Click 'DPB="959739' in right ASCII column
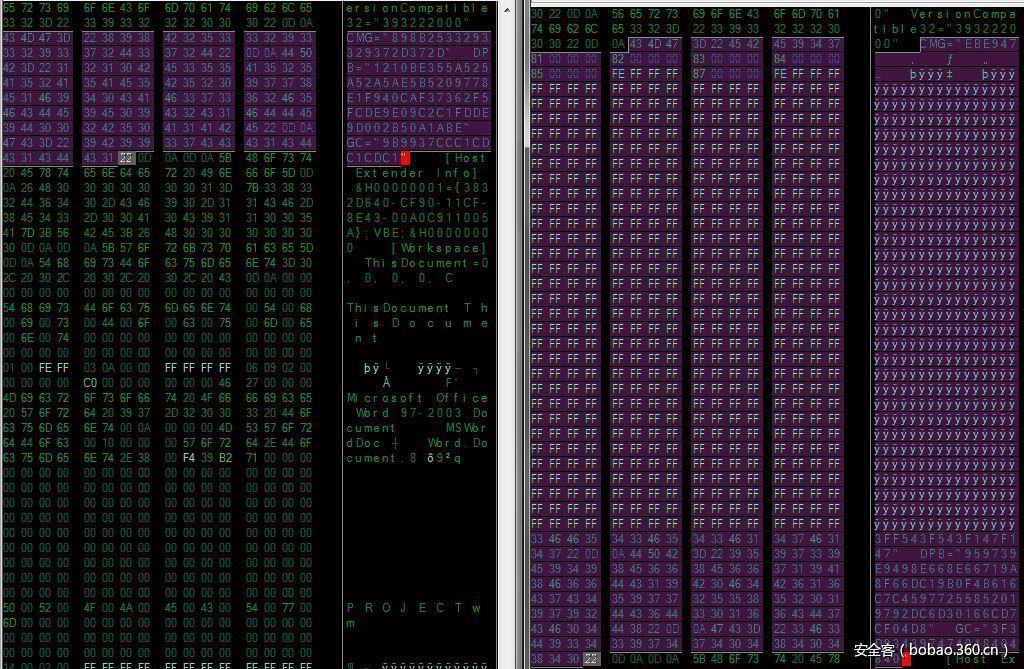This screenshot has height=669, width=1024. point(968,554)
